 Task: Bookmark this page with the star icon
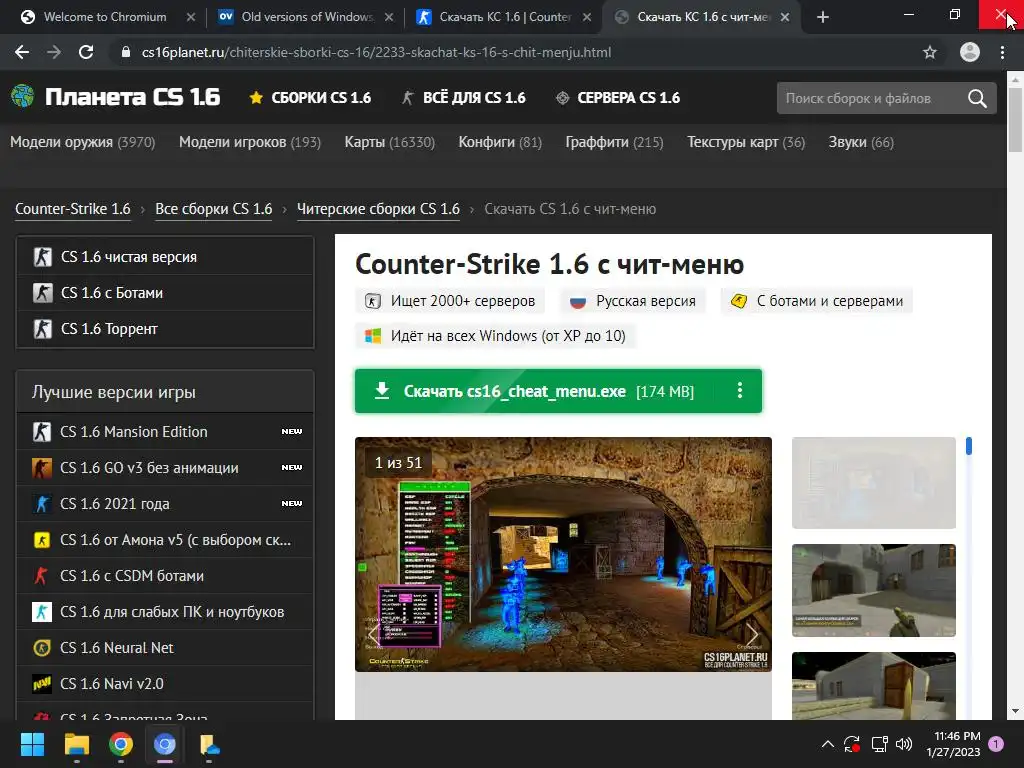pyautogui.click(x=930, y=52)
